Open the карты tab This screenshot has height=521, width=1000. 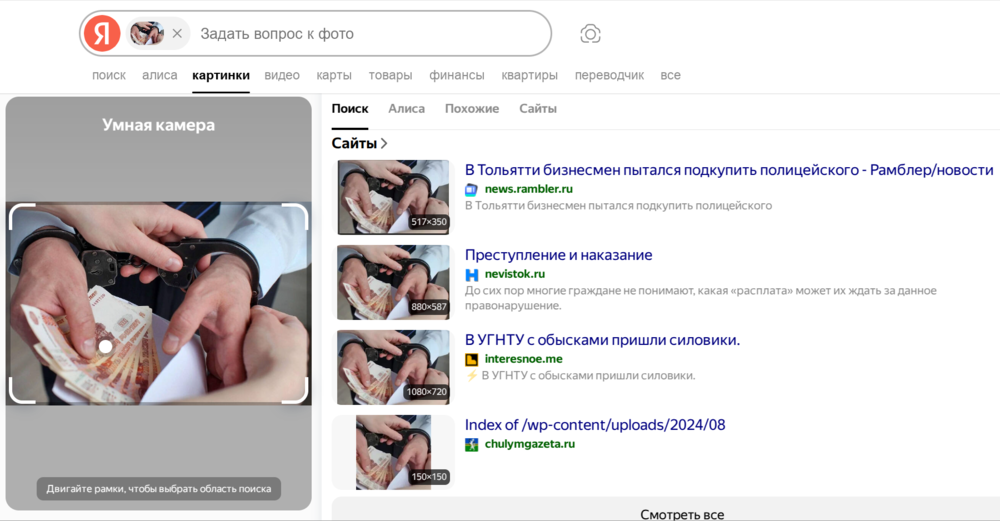point(334,75)
